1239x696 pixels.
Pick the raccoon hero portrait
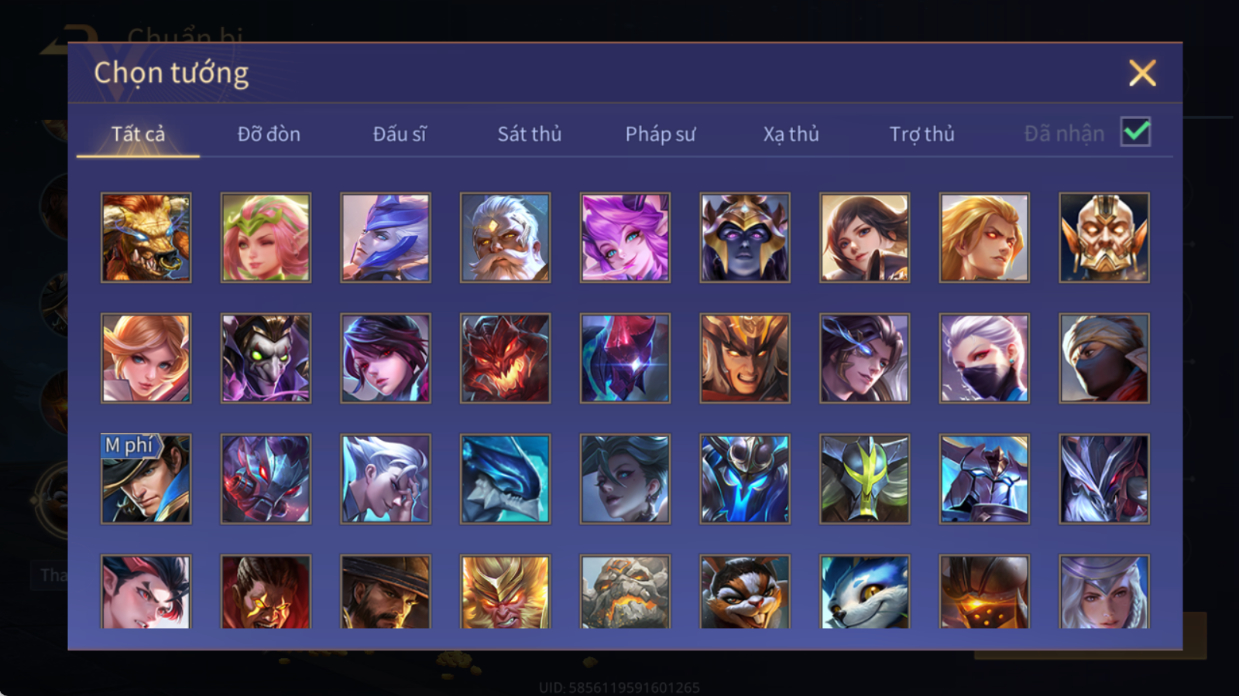[x=745, y=592]
